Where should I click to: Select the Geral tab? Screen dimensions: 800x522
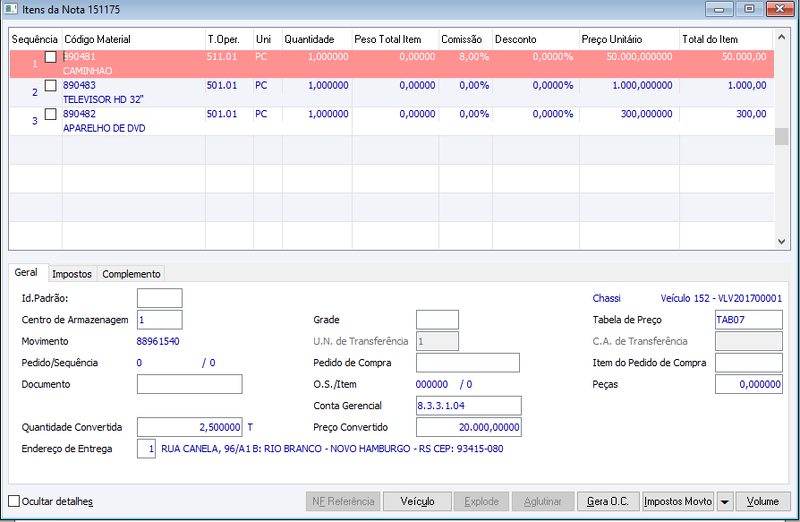tap(26, 272)
